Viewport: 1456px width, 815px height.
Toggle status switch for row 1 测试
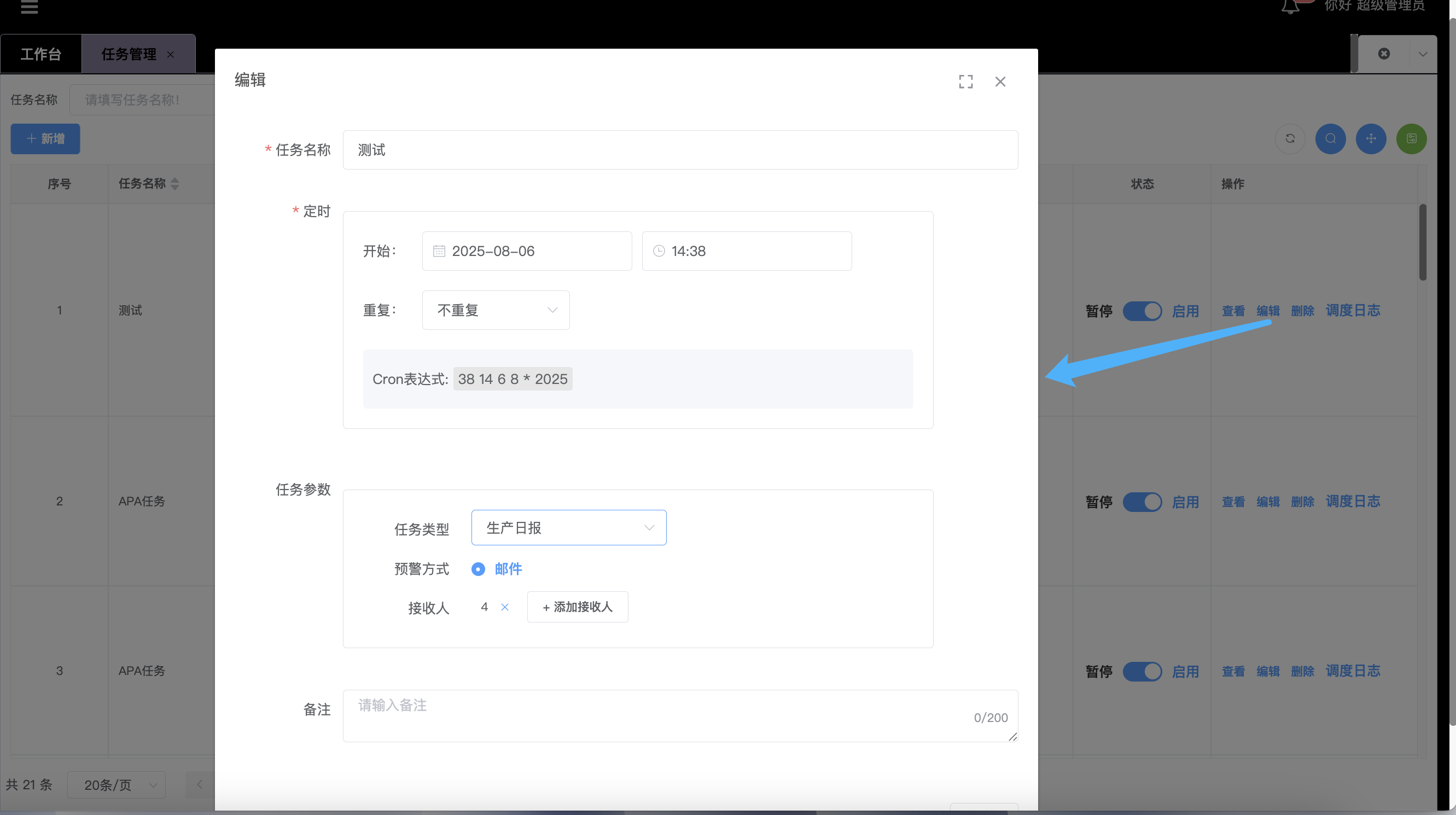coord(1141,311)
